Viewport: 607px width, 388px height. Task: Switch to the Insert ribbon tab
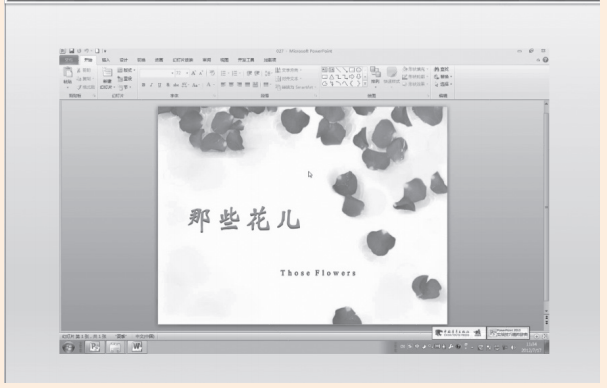106,60
